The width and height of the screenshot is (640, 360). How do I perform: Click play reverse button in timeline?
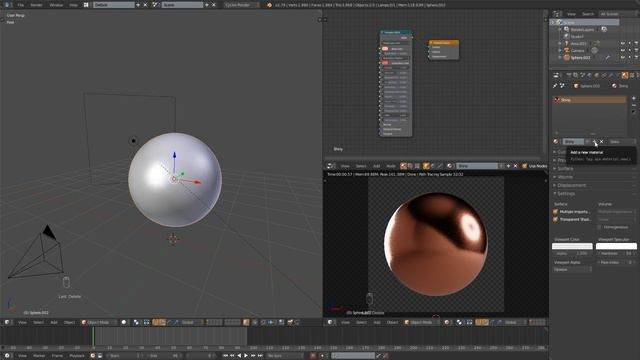pos(239,356)
